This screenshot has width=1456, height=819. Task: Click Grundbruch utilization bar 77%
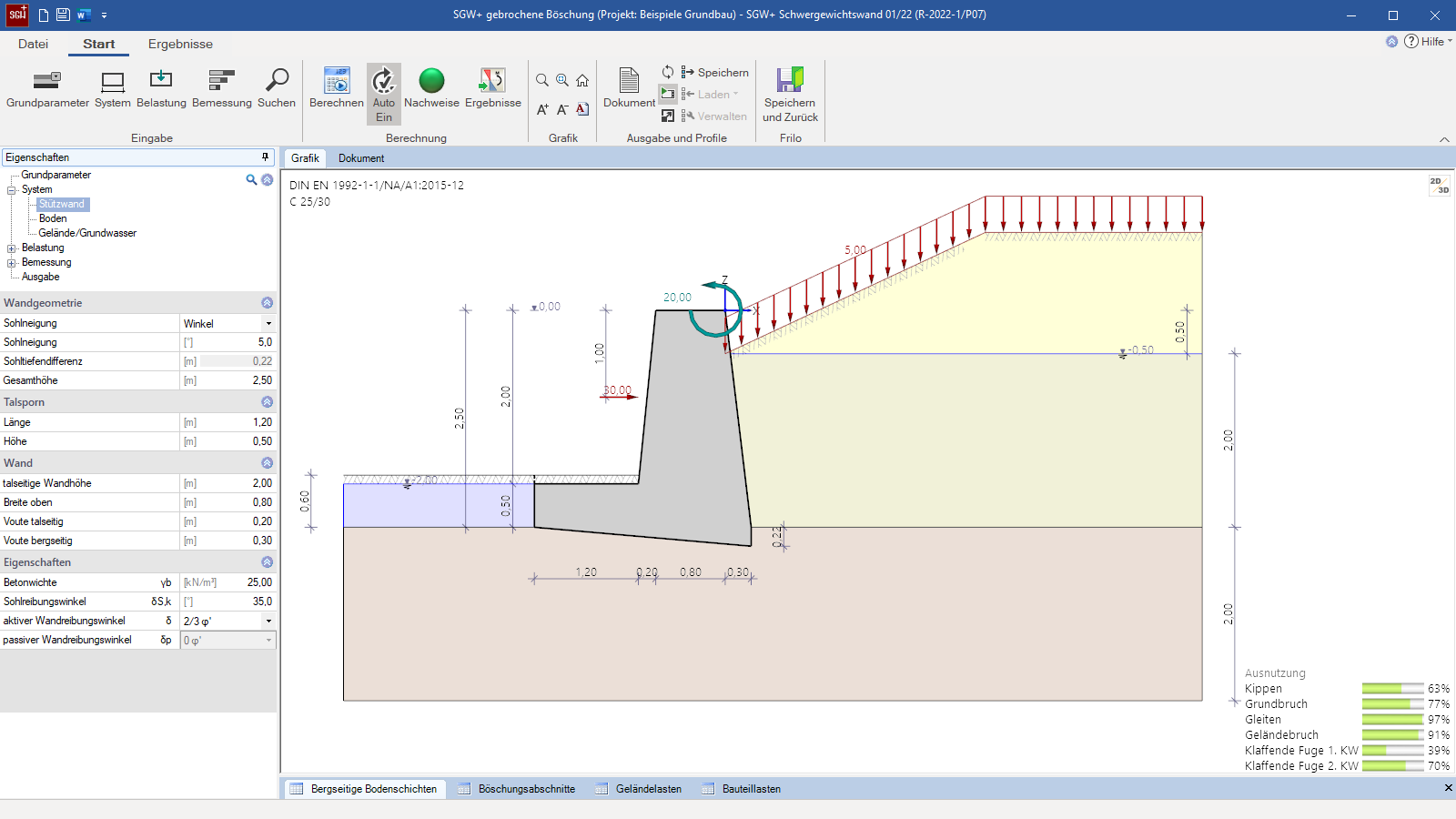click(x=1392, y=704)
